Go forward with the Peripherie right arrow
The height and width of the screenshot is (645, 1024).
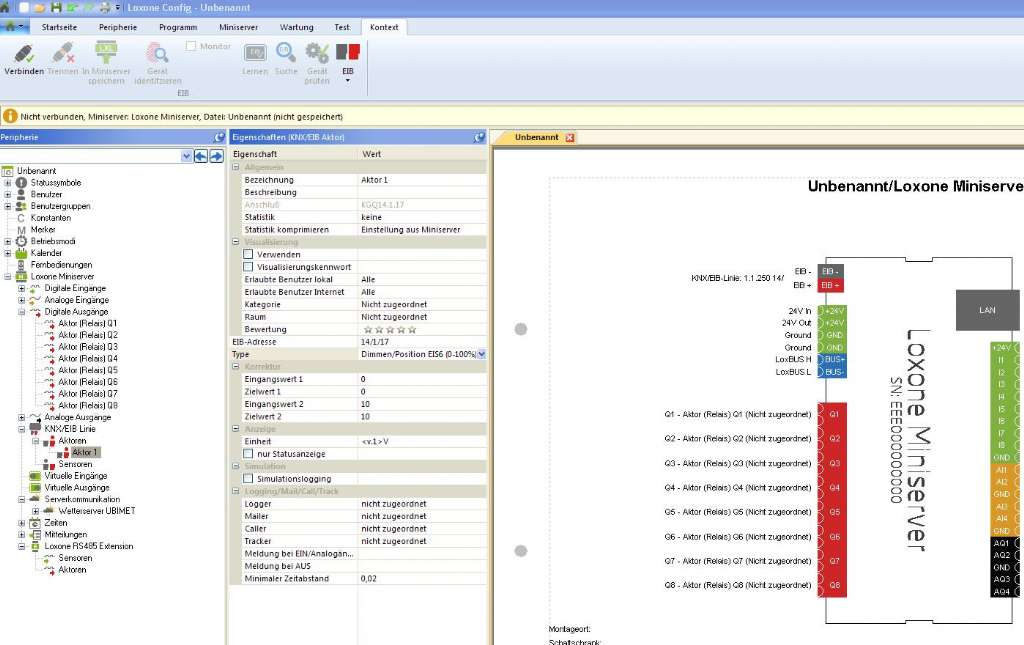(217, 156)
